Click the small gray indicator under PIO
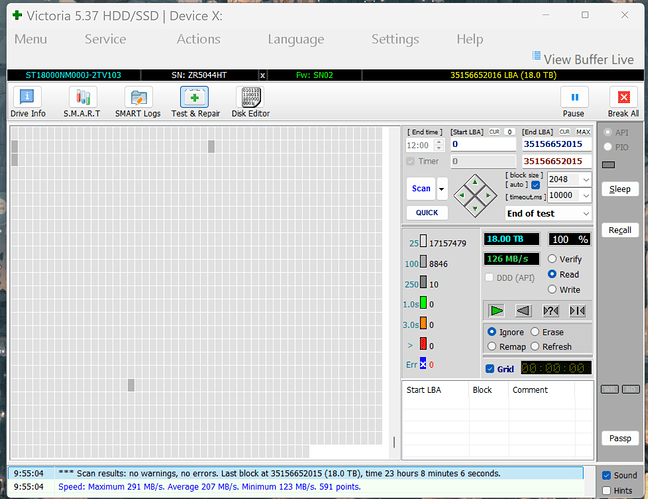648x499 pixels. pos(608,165)
